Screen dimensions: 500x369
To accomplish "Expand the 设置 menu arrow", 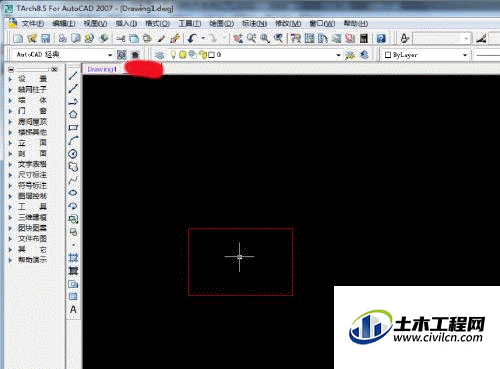I will tap(10, 79).
